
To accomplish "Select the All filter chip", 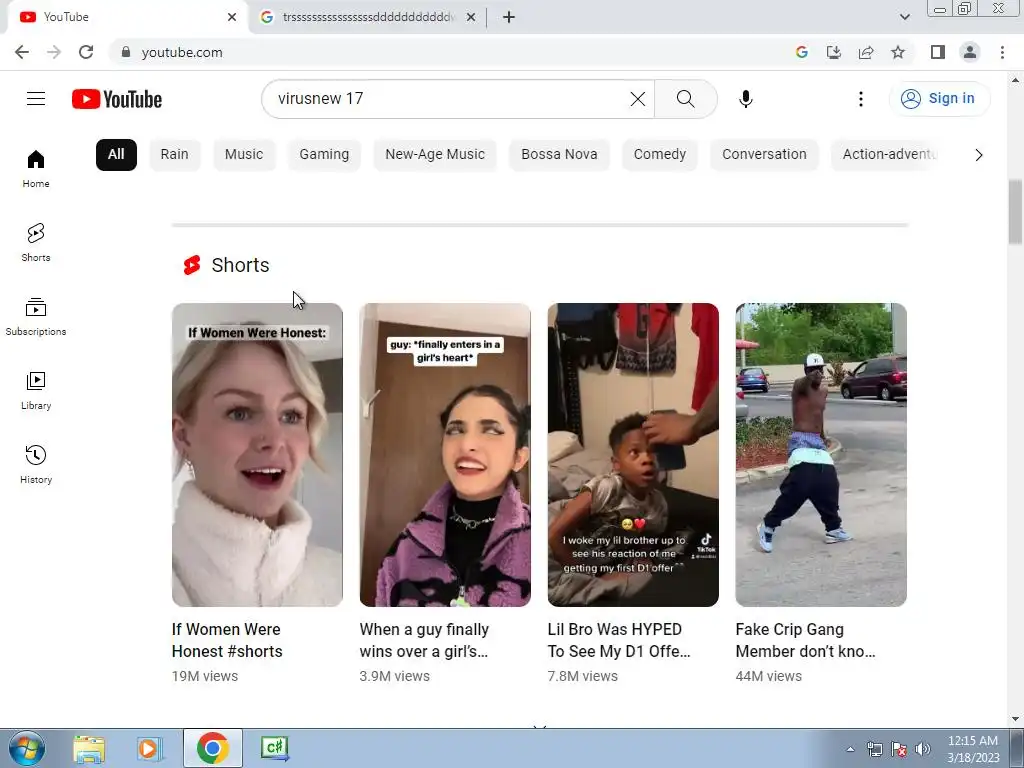I will [116, 155].
